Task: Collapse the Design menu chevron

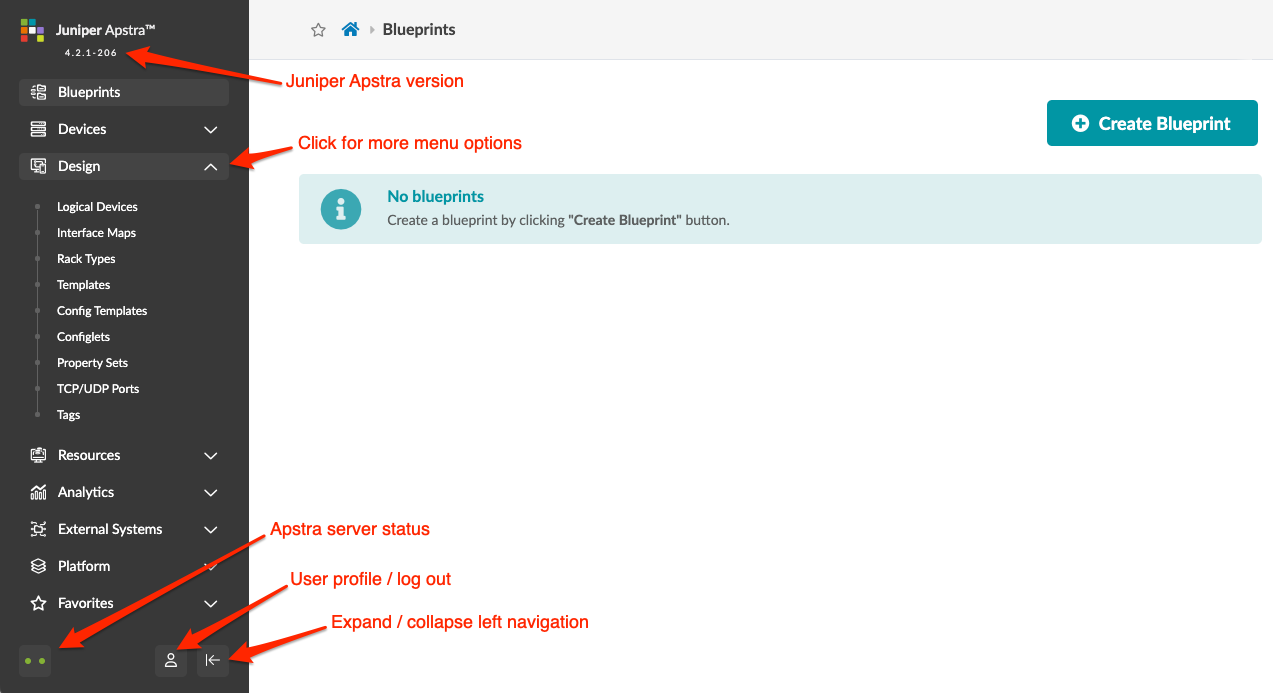Action: [211, 167]
